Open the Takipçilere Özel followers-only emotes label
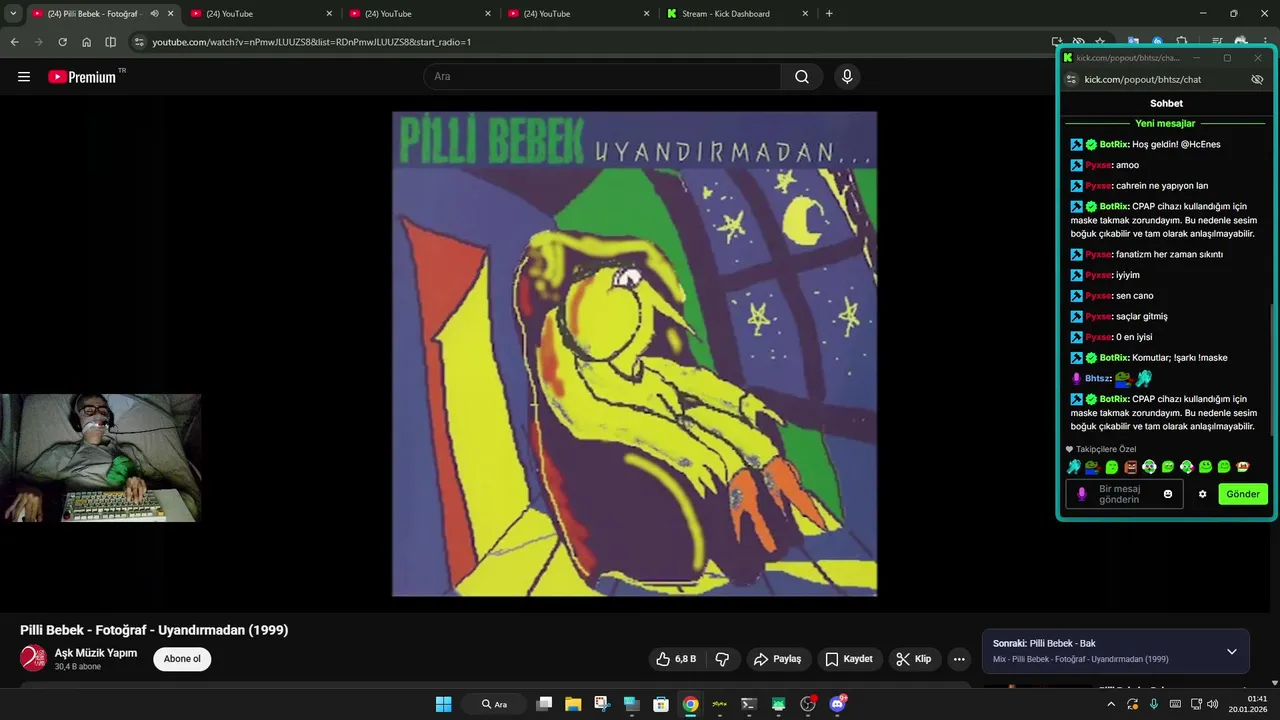 (1101, 449)
